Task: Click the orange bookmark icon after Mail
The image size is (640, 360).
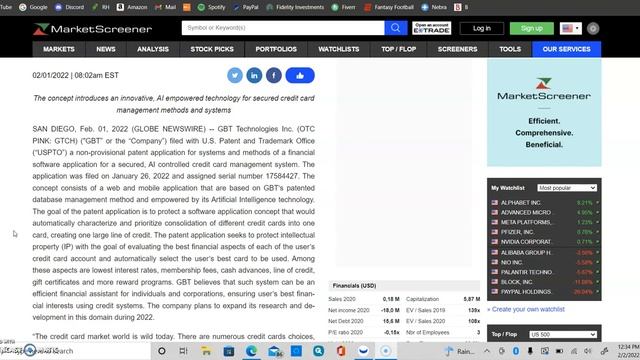Action: [x=187, y=7]
